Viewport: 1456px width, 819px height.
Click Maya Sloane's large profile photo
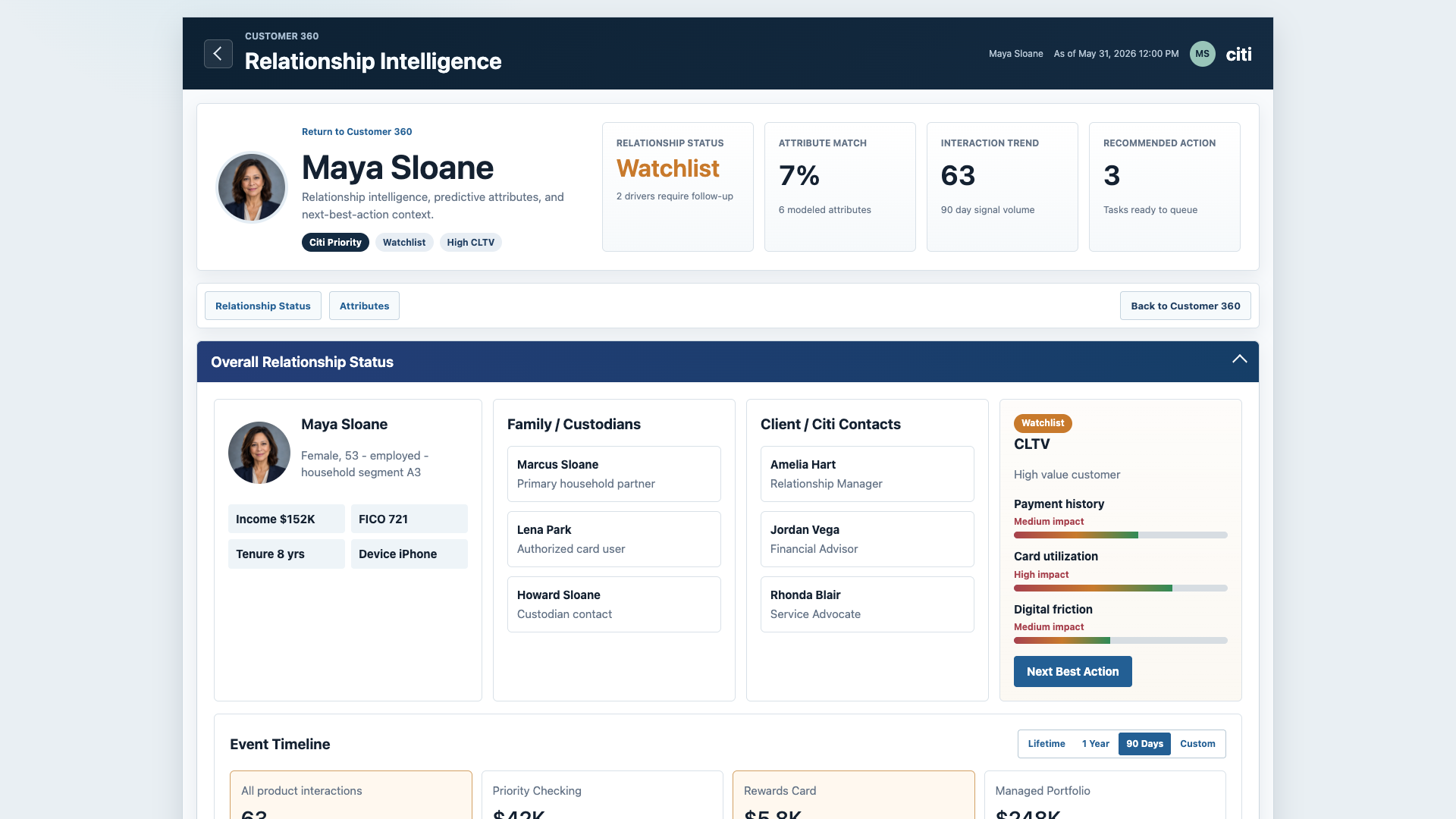click(252, 187)
